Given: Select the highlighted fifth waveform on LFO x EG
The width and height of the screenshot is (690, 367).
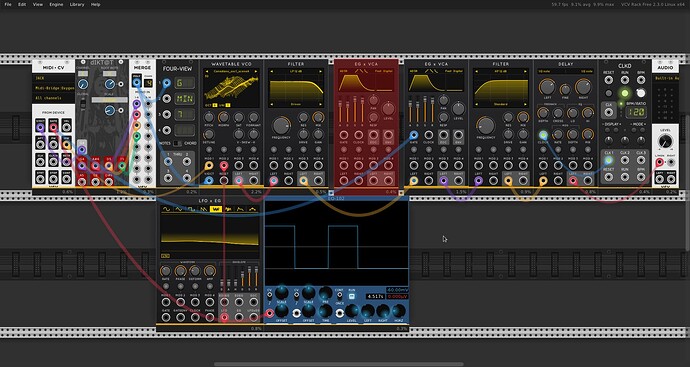Looking at the screenshot, I should tap(216, 209).
